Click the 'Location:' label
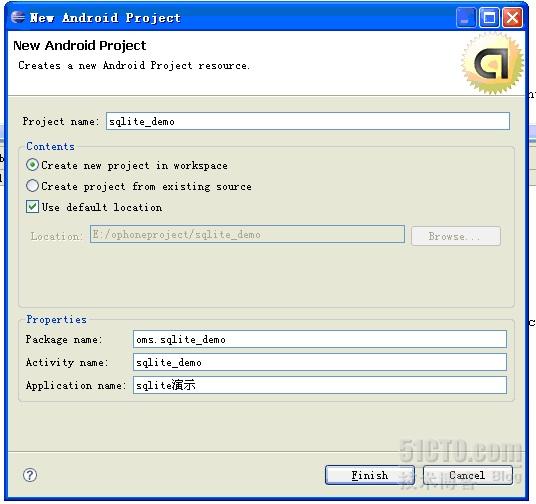Viewport: 536px width, 504px height. click(x=56, y=236)
